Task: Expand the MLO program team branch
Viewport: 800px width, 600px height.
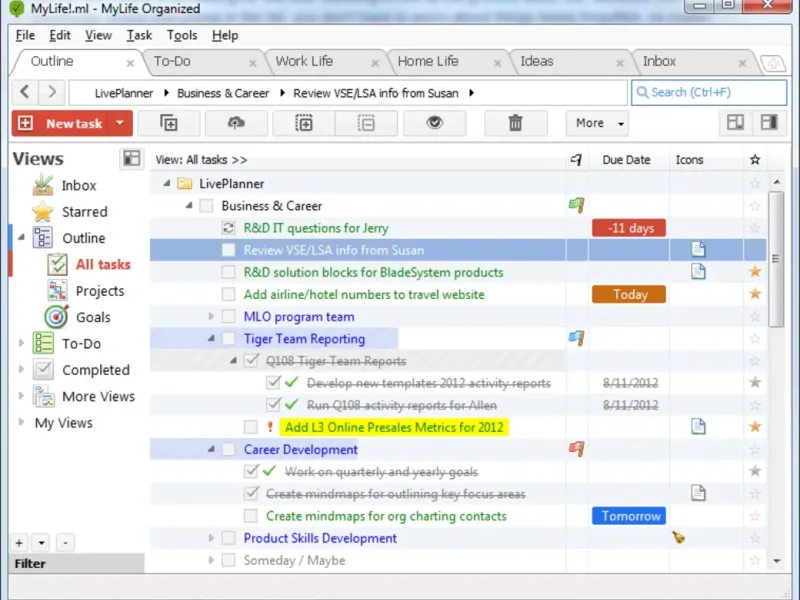Action: (x=211, y=316)
